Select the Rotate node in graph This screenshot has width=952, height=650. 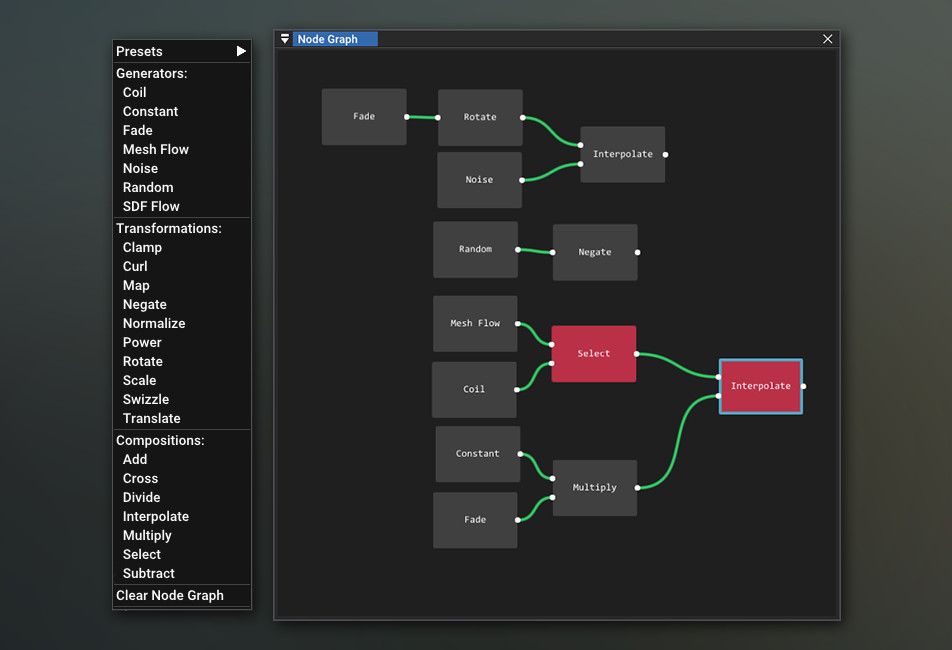480,117
